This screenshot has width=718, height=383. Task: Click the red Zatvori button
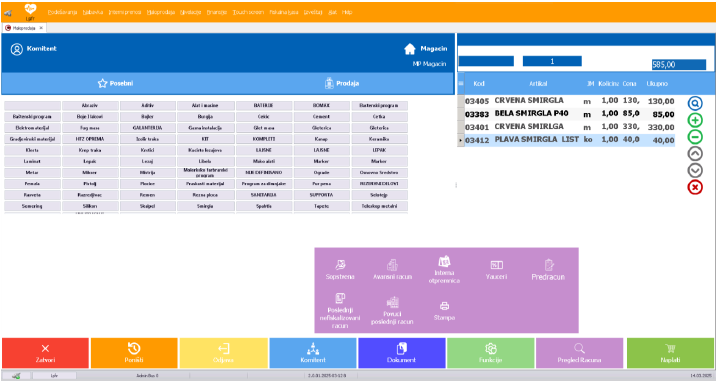tap(45, 353)
